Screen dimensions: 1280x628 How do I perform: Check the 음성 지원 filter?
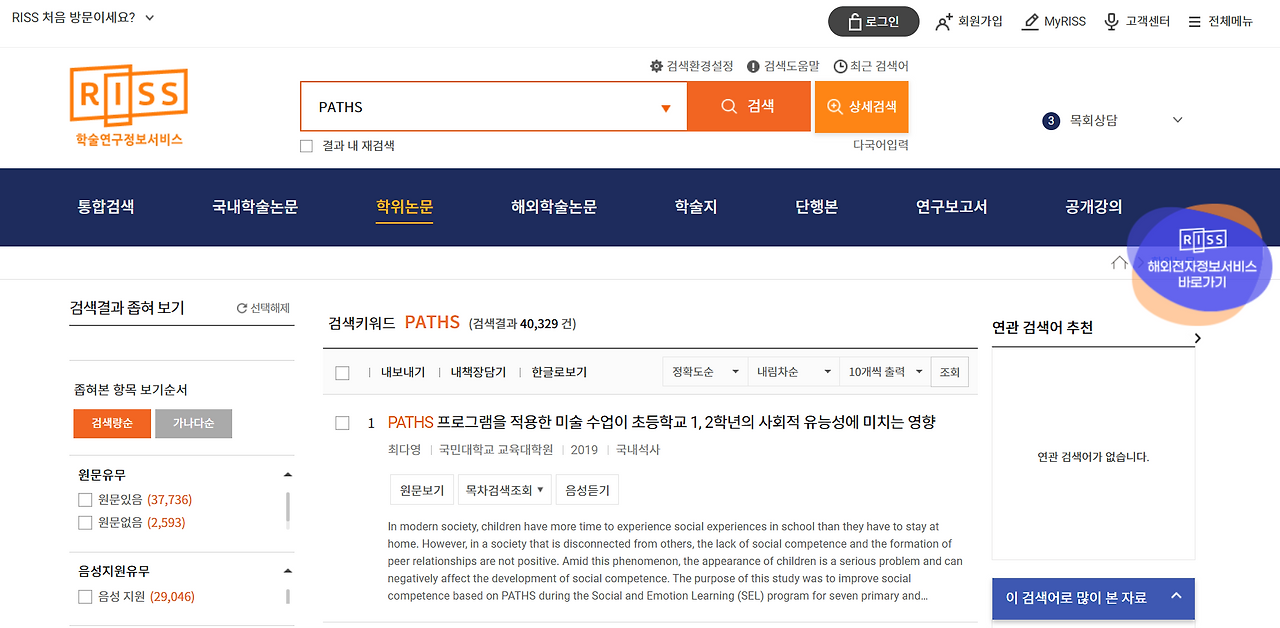[x=85, y=596]
